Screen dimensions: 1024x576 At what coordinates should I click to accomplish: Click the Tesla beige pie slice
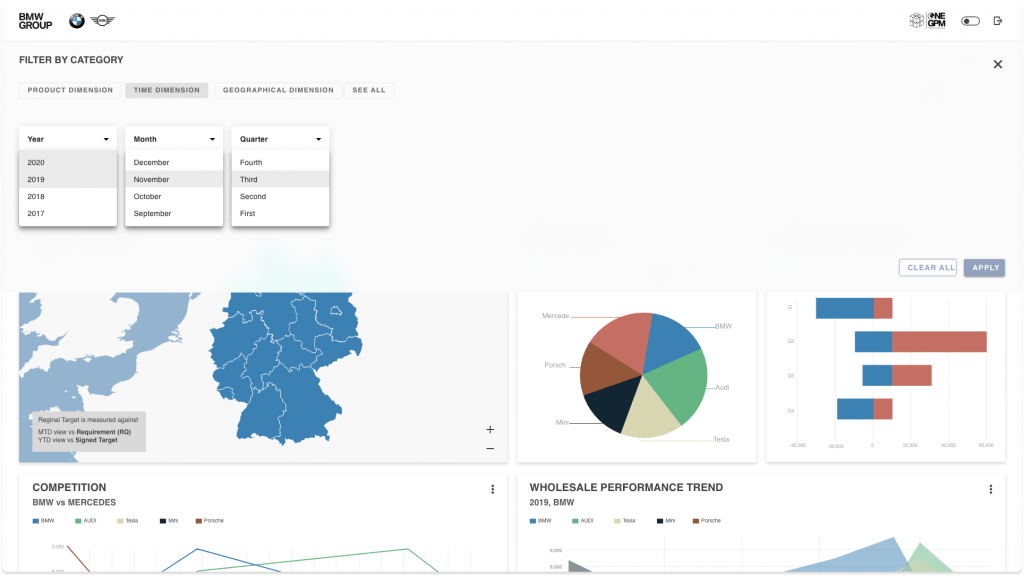coord(650,411)
